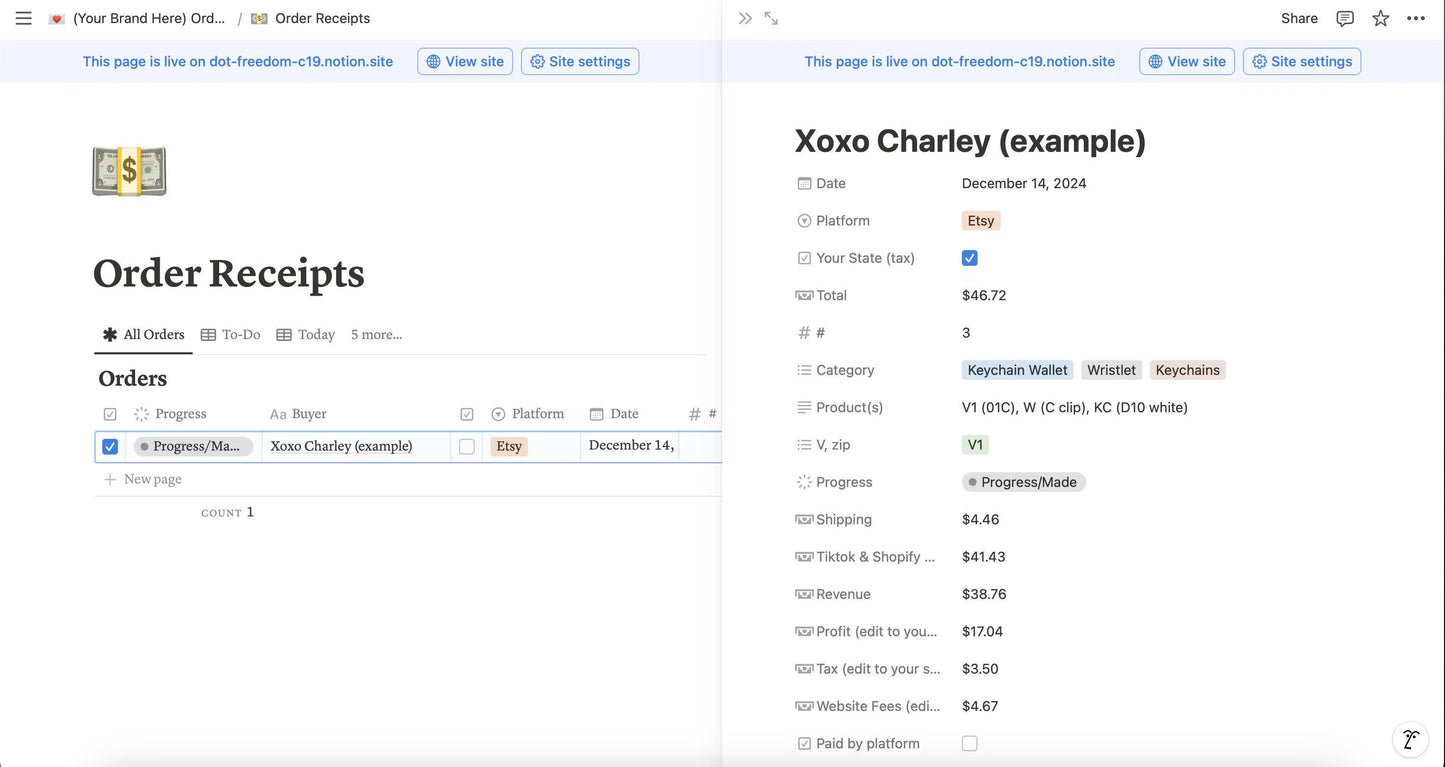This screenshot has height=767, width=1445.
Task: Open comments via speech bubble icon
Action: 1343,17
